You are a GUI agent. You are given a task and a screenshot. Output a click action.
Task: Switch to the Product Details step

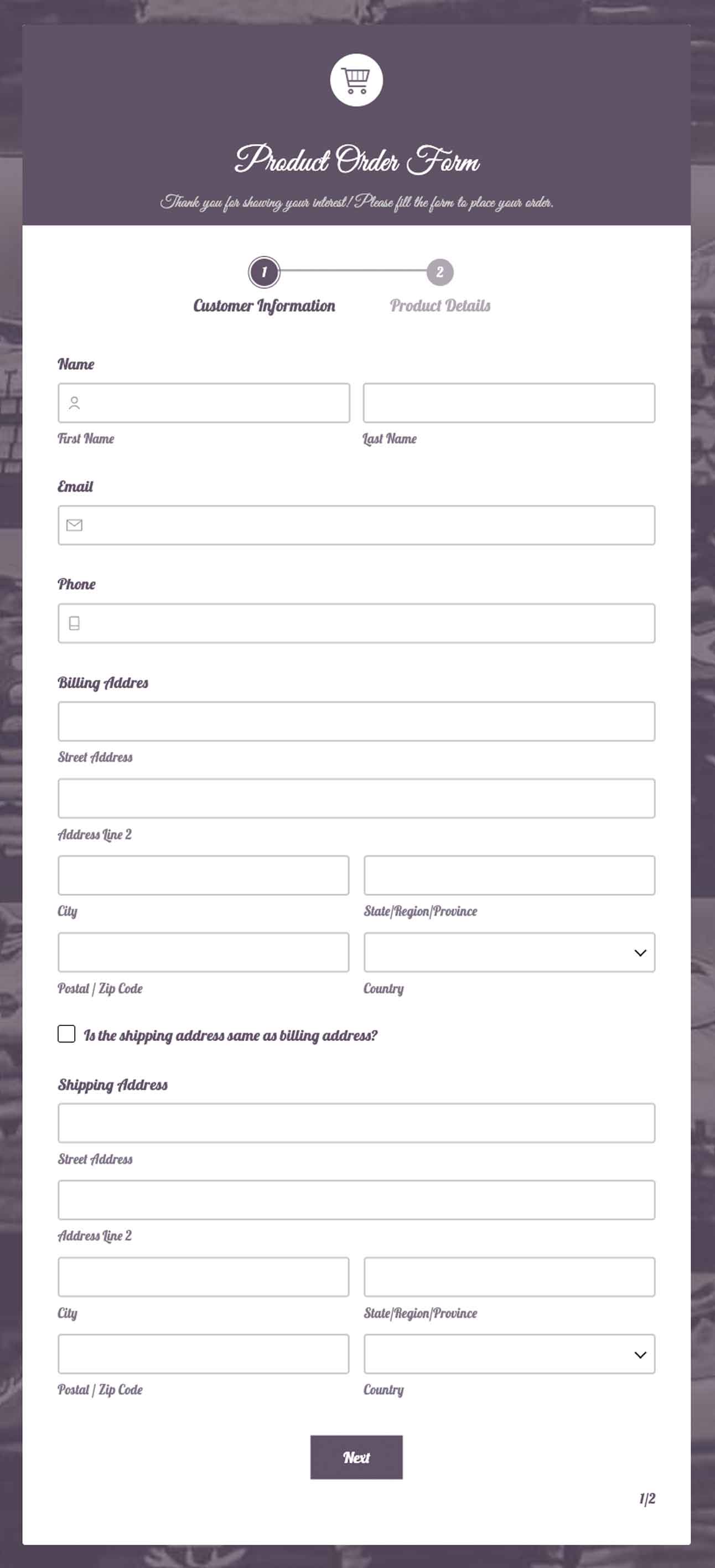[440, 306]
